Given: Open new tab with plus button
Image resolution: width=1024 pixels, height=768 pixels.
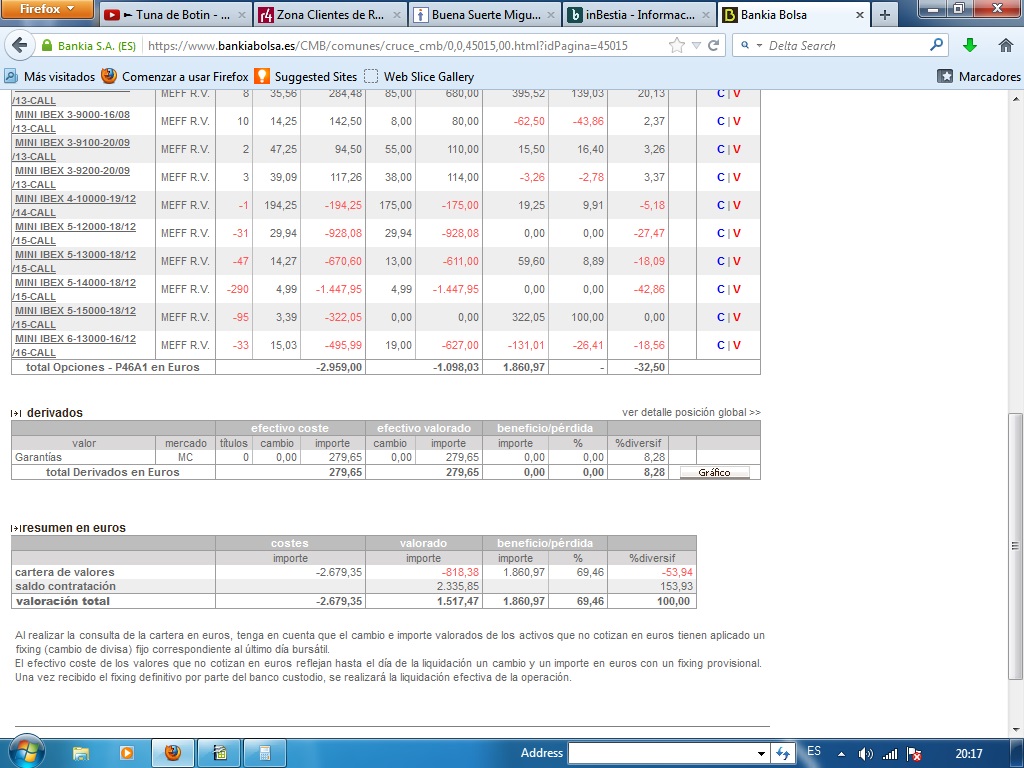Looking at the screenshot, I should 884,15.
